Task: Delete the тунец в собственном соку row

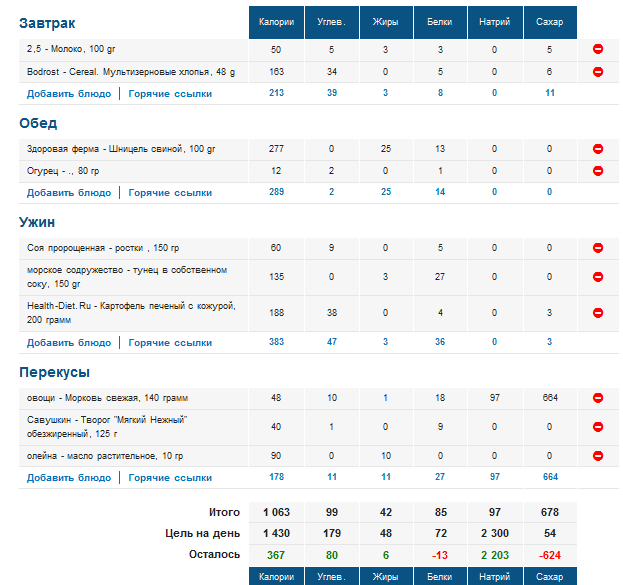Action: click(598, 277)
